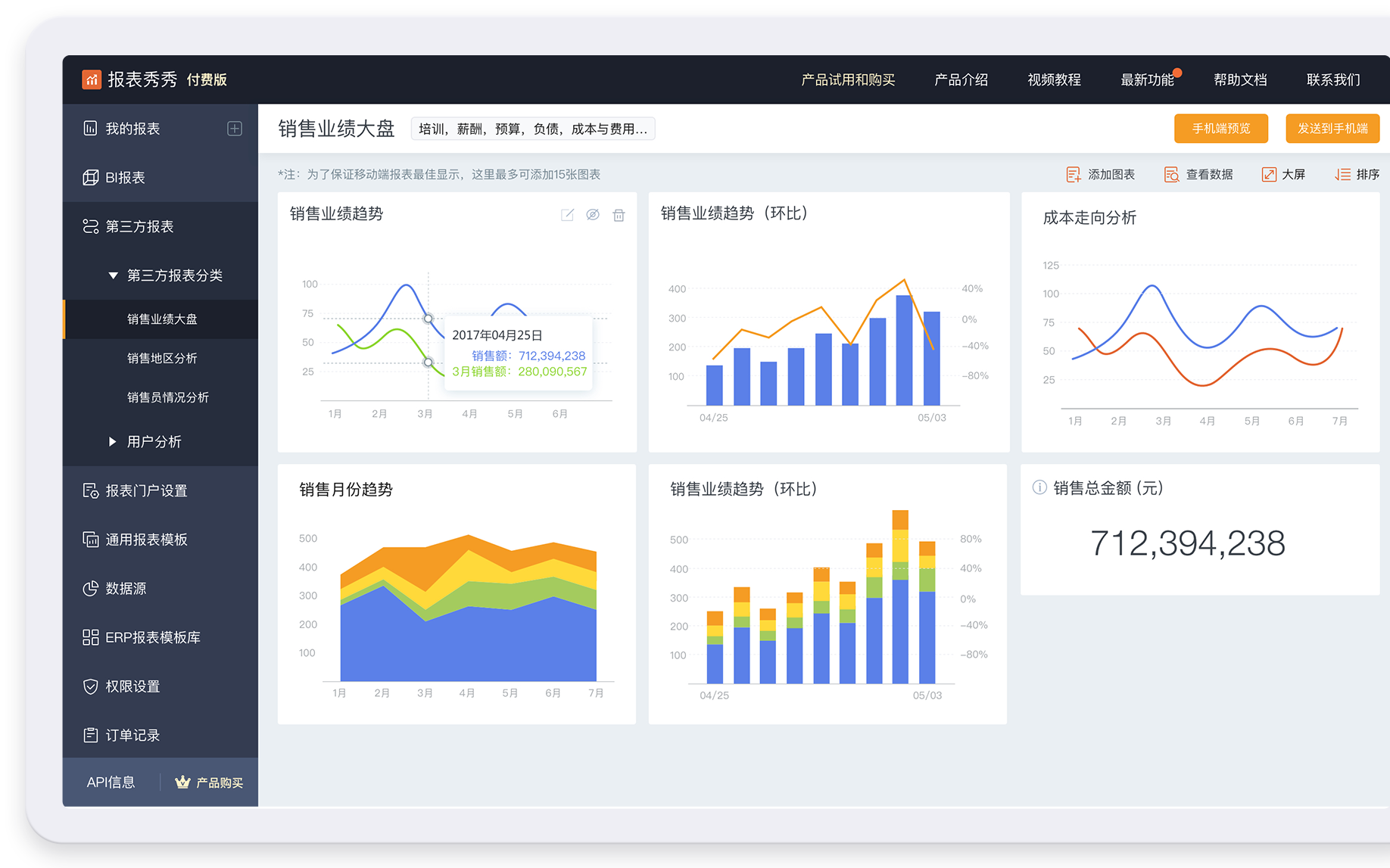Open 视频教程 in the top navigation
This screenshot has height=868, width=1390.
tap(1053, 79)
